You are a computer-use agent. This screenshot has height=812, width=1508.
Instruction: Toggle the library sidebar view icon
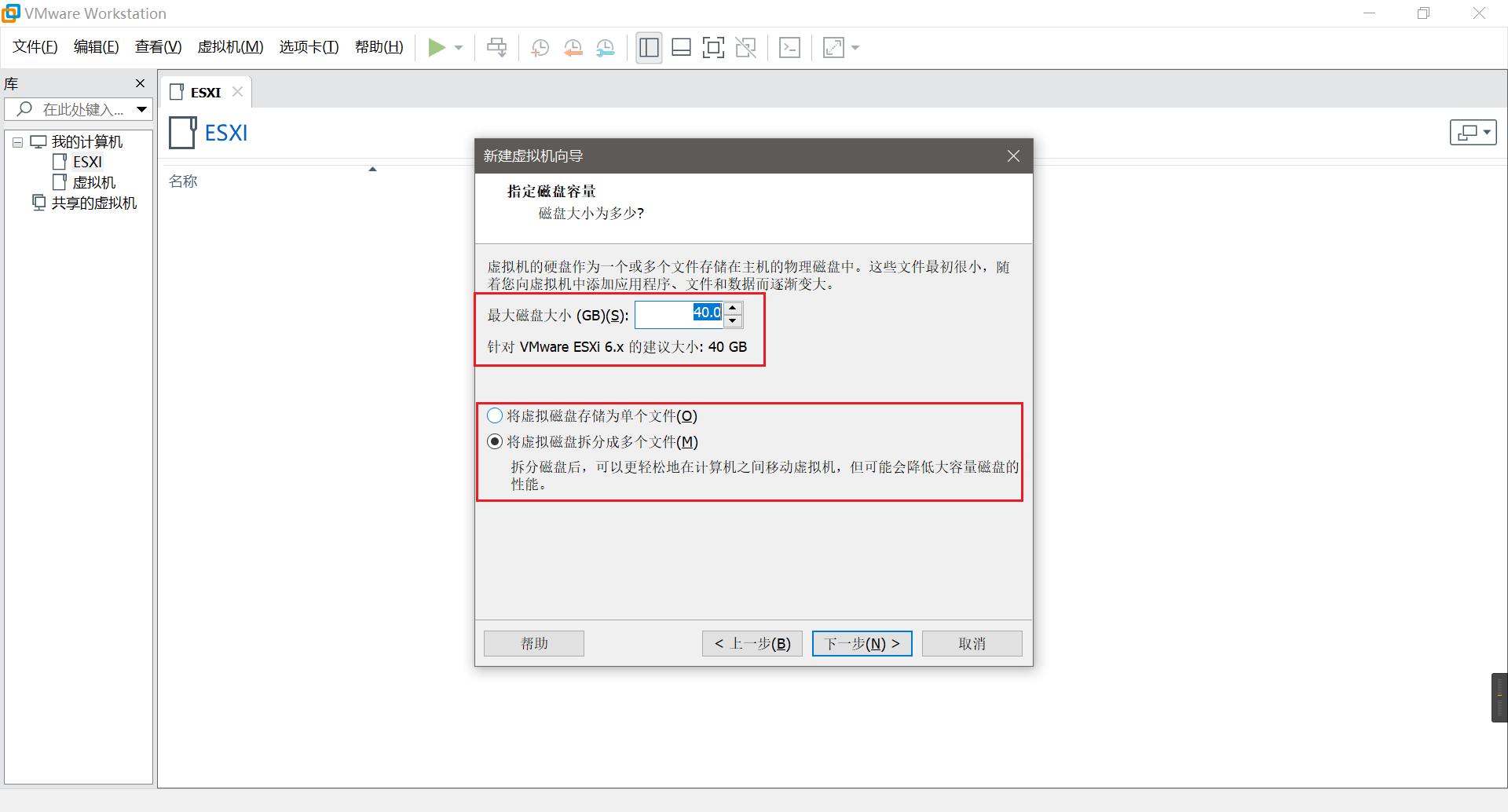[649, 48]
